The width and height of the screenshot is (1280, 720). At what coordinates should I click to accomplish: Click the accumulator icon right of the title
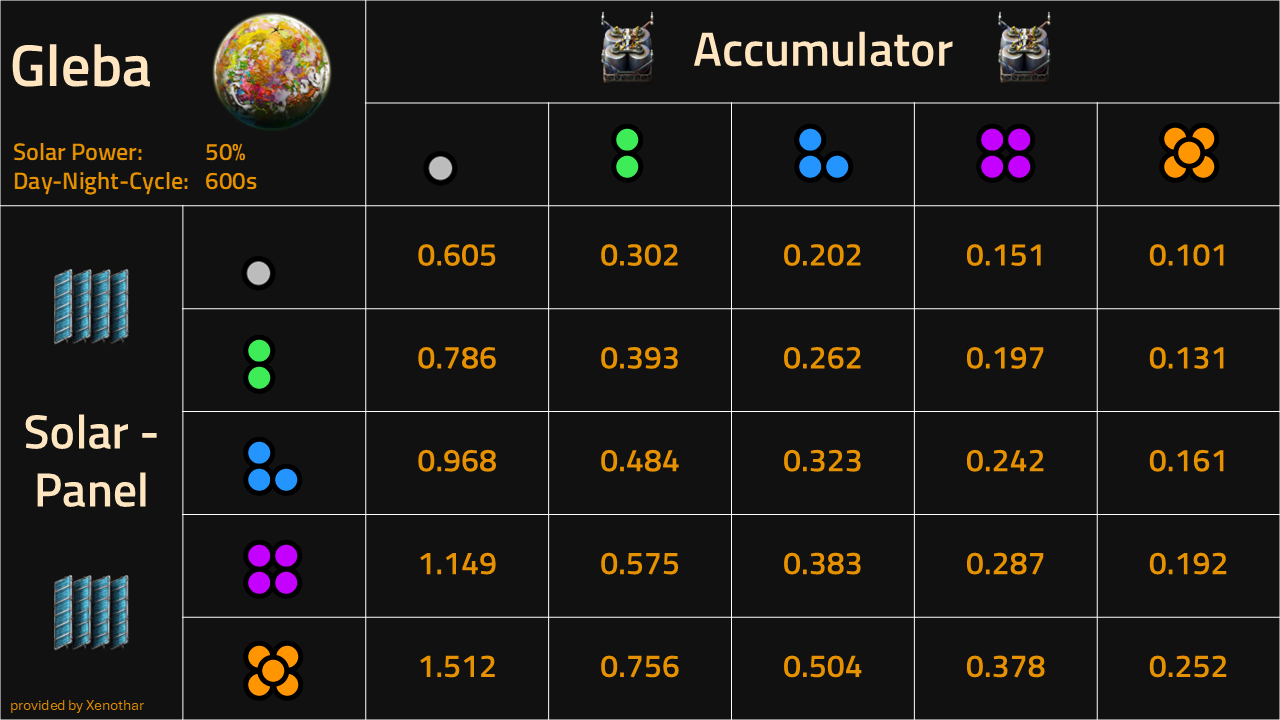[1025, 47]
